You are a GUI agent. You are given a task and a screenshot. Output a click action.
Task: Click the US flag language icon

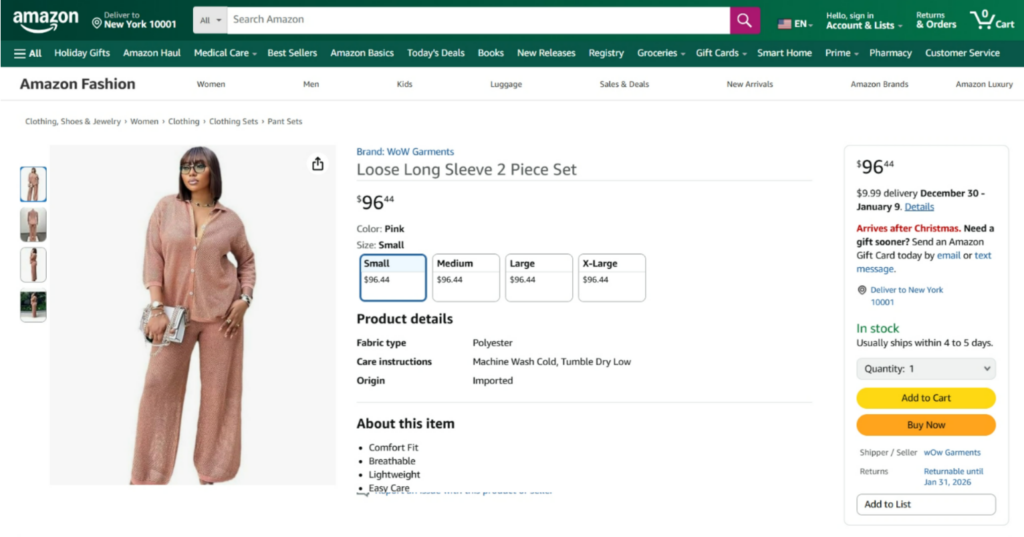[785, 23]
